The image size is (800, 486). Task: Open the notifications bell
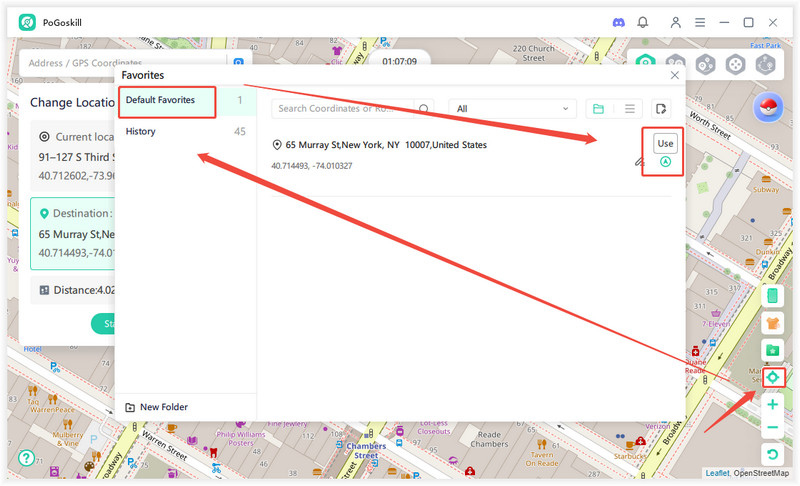click(x=643, y=22)
